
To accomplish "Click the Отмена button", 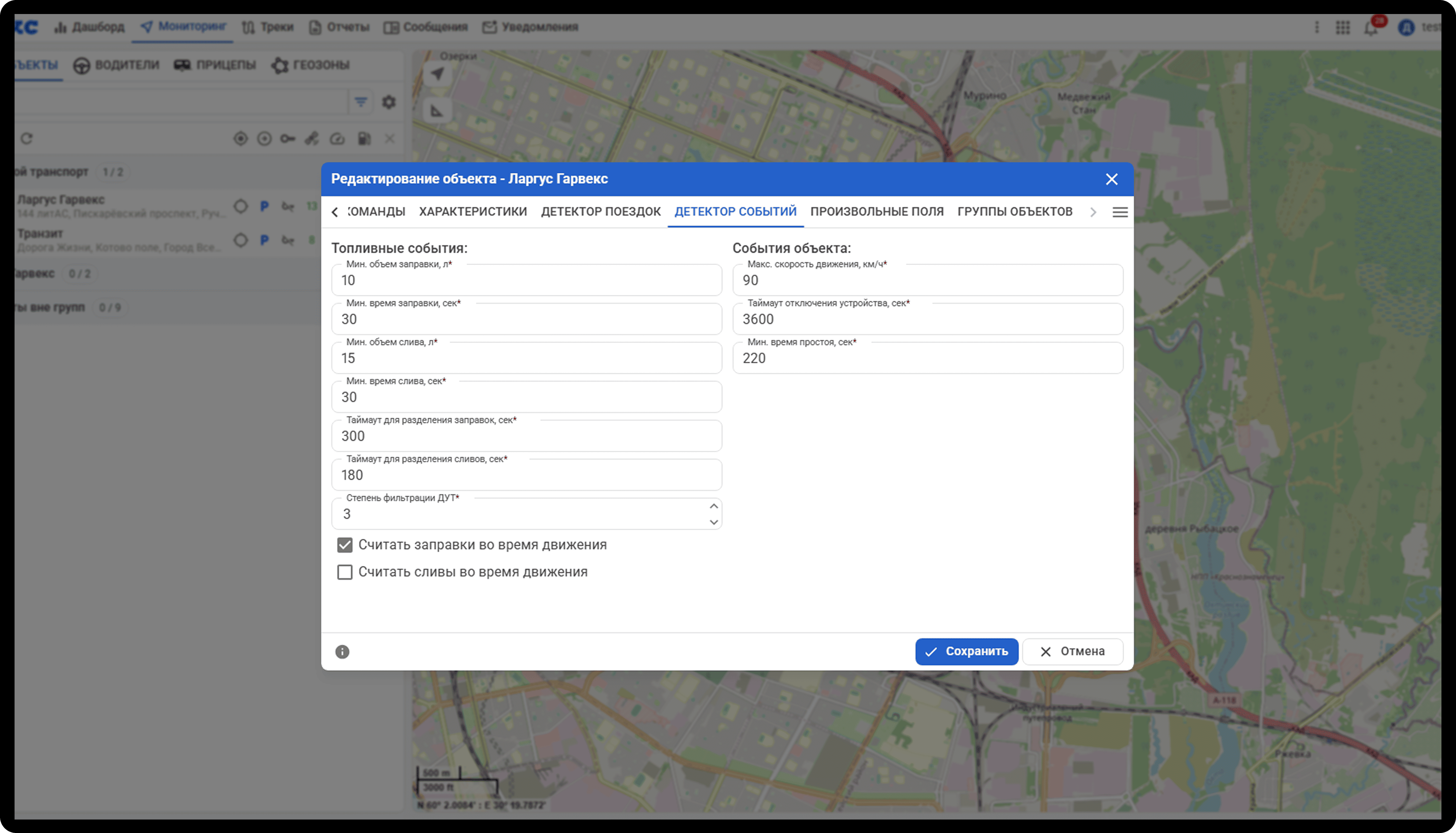I will pos(1072,652).
